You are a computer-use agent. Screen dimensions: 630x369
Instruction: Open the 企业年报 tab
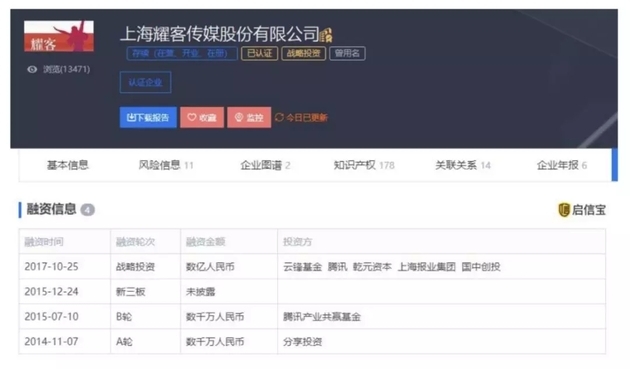[562, 165]
